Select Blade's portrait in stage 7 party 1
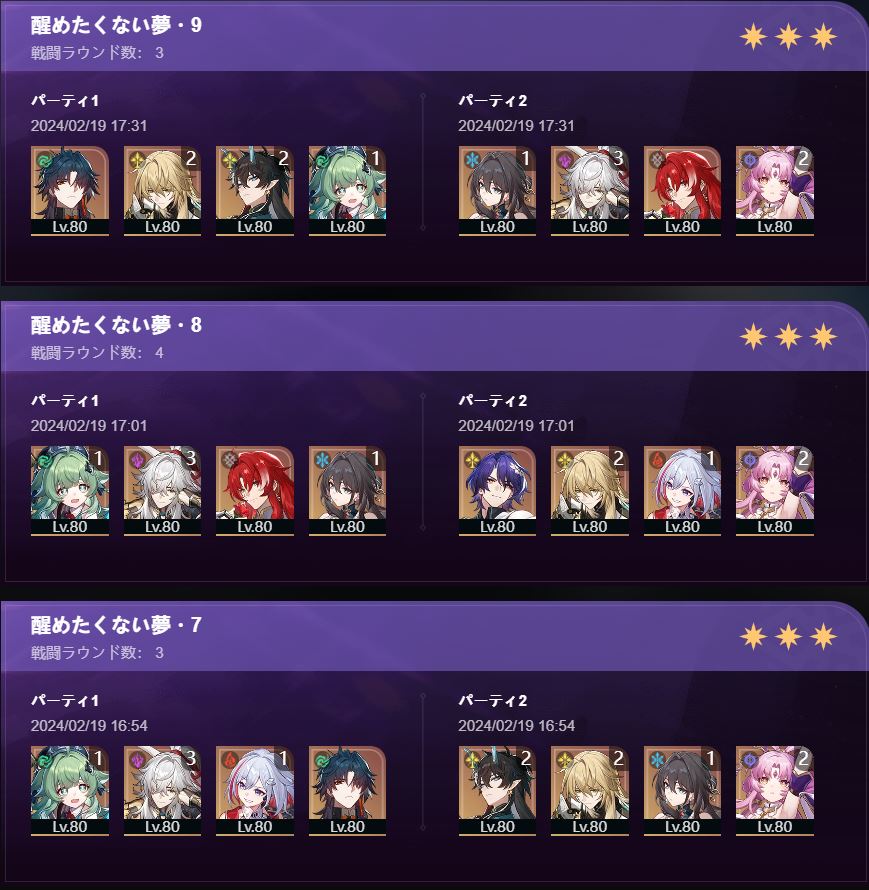The height and width of the screenshot is (890, 869). pyautogui.click(x=347, y=791)
